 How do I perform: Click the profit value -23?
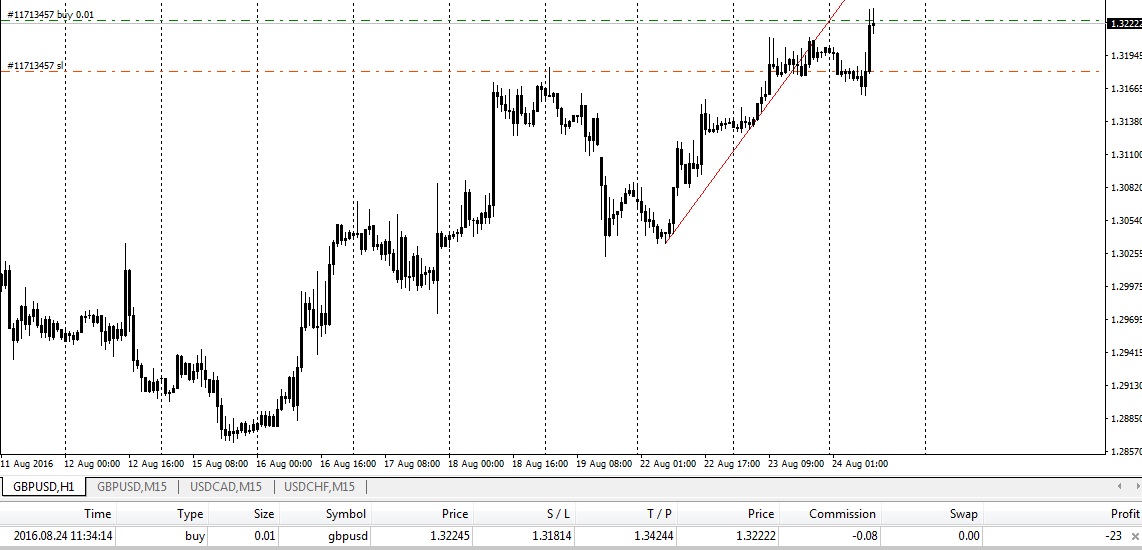tap(1113, 536)
